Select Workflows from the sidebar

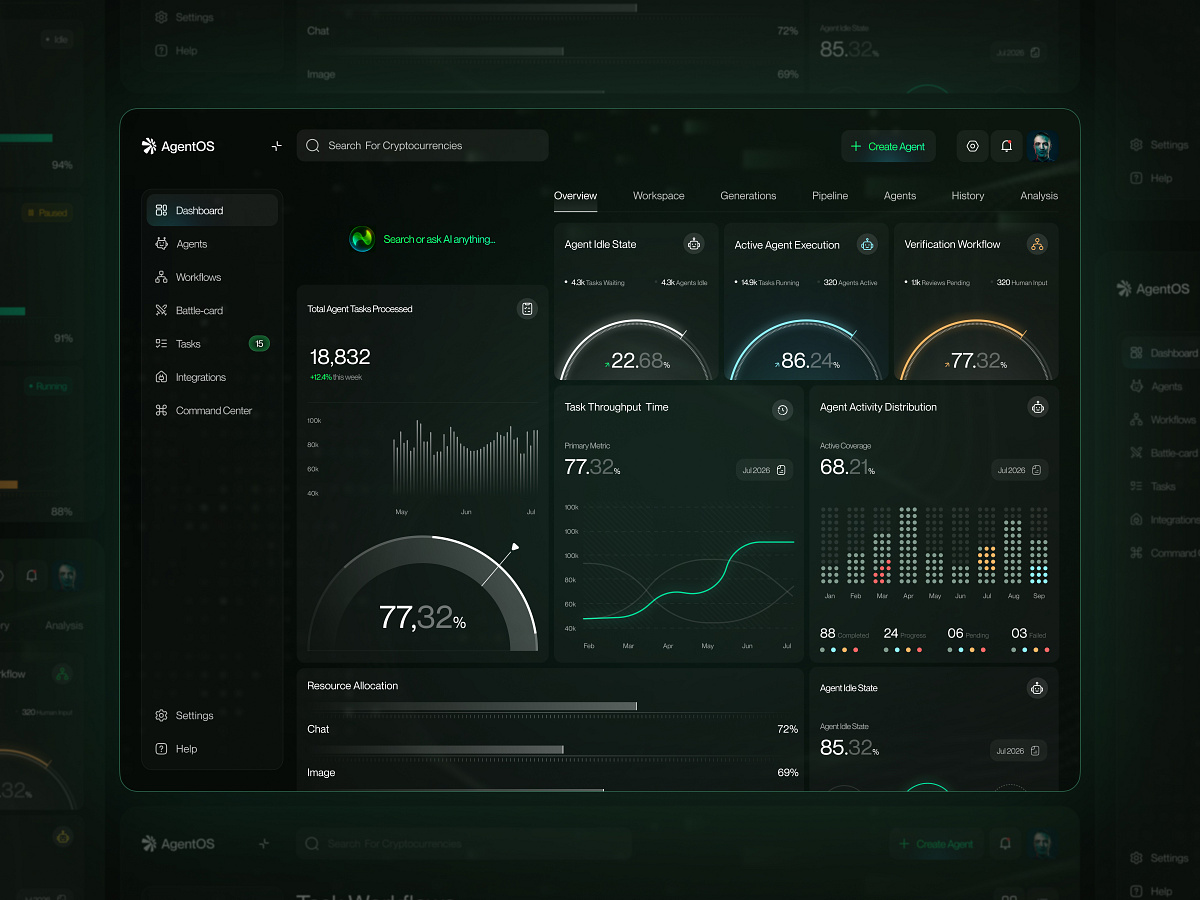pyautogui.click(x=194, y=276)
